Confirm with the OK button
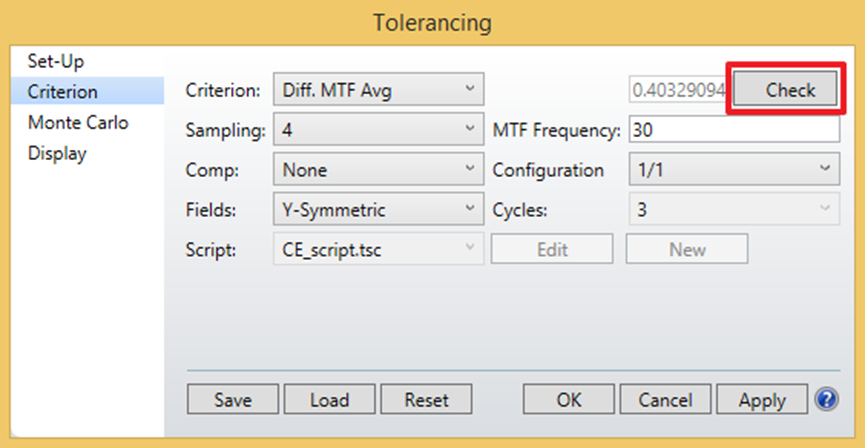This screenshot has height=448, width=865. (569, 400)
